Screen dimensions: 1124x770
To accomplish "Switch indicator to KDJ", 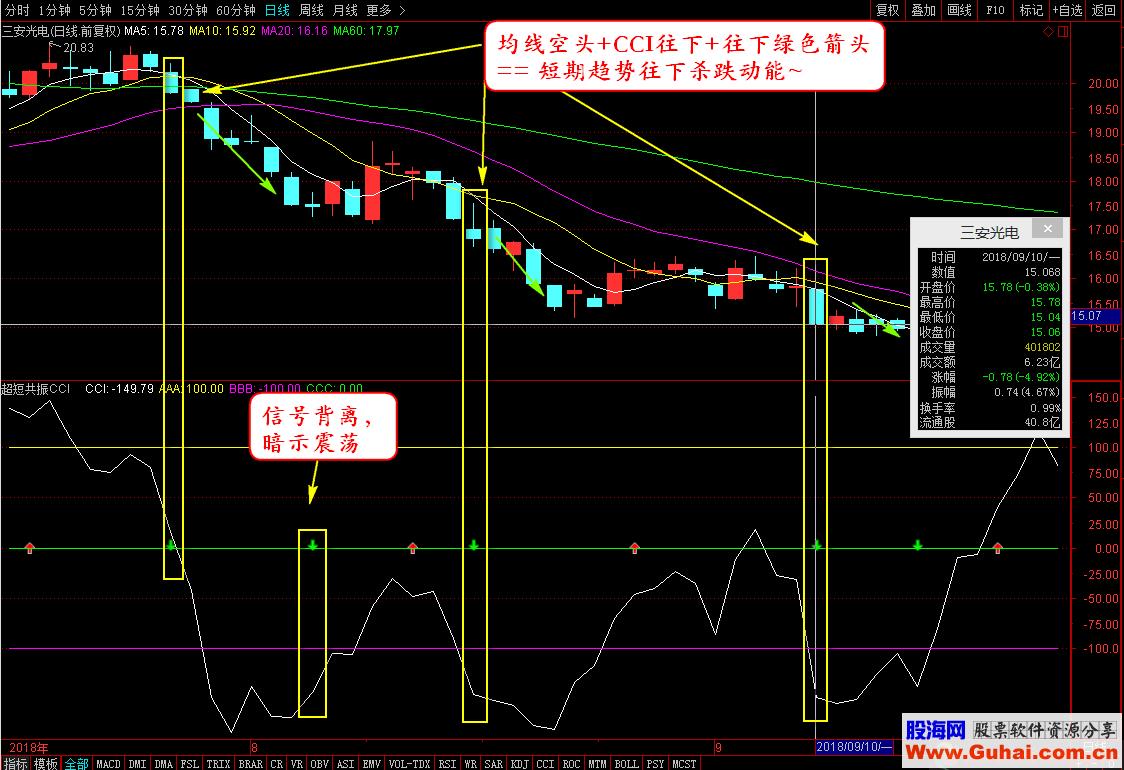I will click(x=519, y=764).
